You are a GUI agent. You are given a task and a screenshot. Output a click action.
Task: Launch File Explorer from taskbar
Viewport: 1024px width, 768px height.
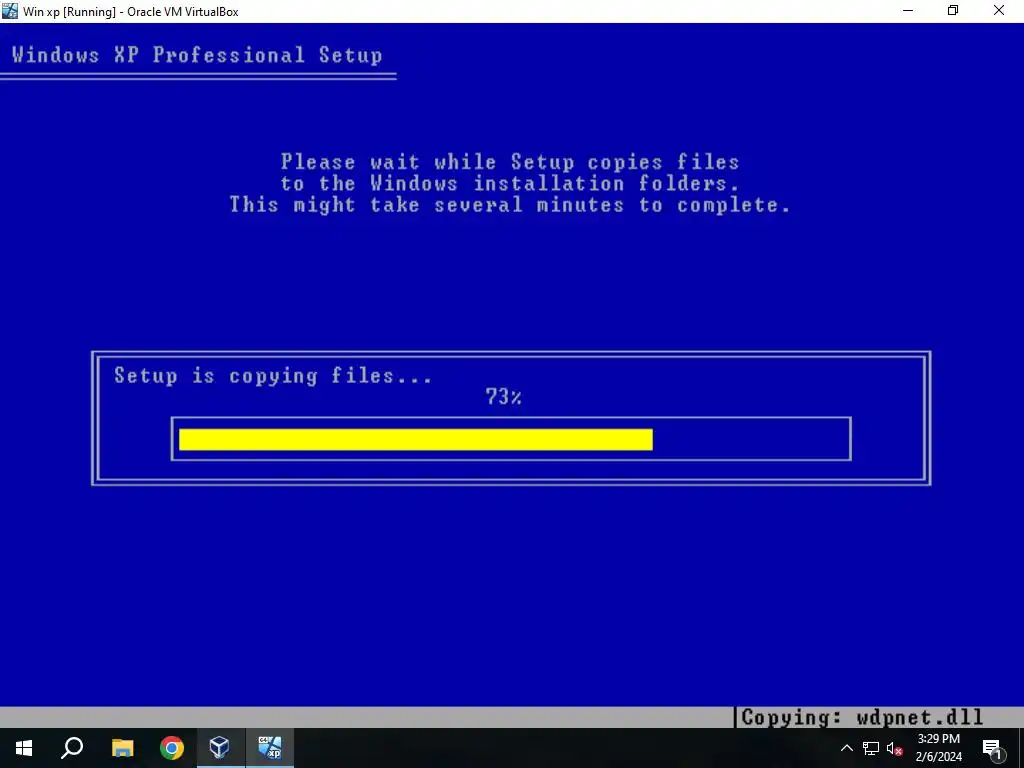(122, 748)
